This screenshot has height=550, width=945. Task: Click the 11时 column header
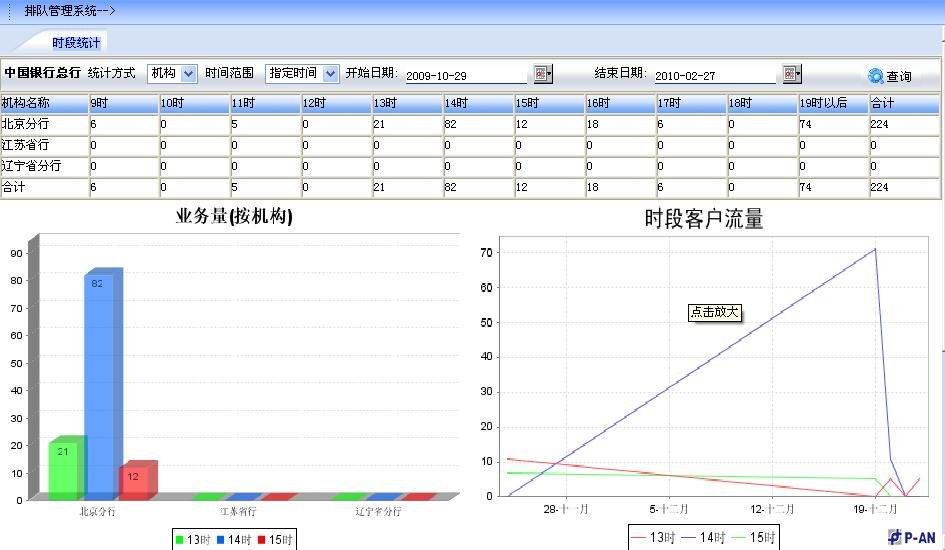[x=266, y=103]
